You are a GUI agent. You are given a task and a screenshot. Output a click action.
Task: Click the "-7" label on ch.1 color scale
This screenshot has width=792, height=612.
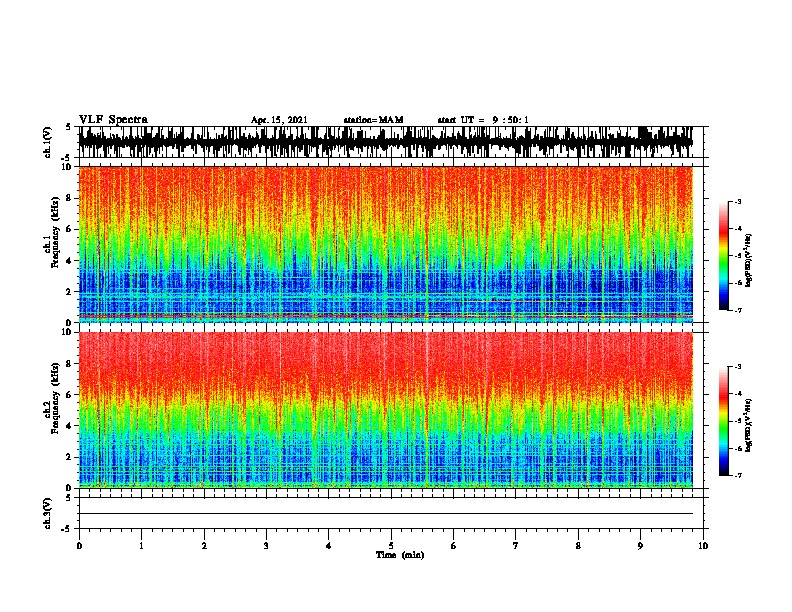(738, 310)
